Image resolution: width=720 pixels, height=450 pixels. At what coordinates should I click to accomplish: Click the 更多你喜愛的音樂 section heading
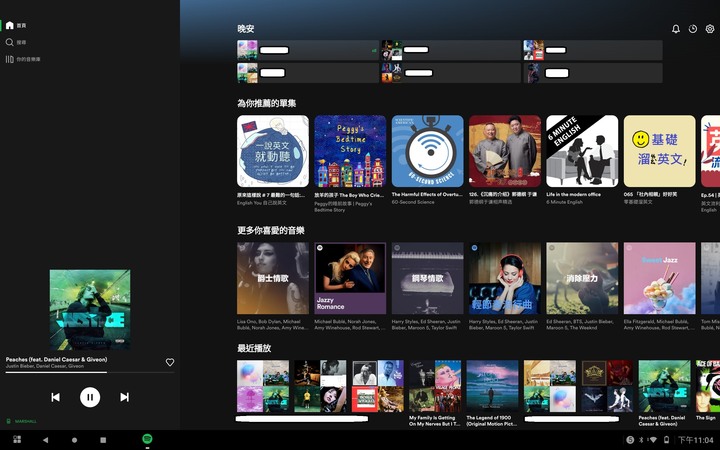[x=271, y=231]
